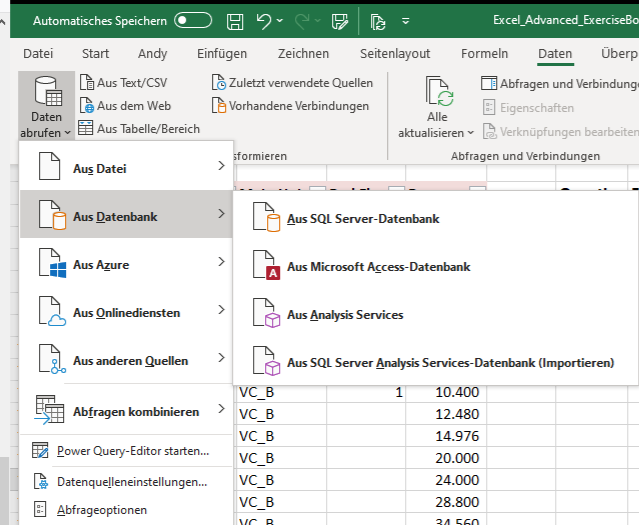The image size is (639, 525).
Task: Open the Aus Azure submenu
Action: pyautogui.click(x=126, y=262)
